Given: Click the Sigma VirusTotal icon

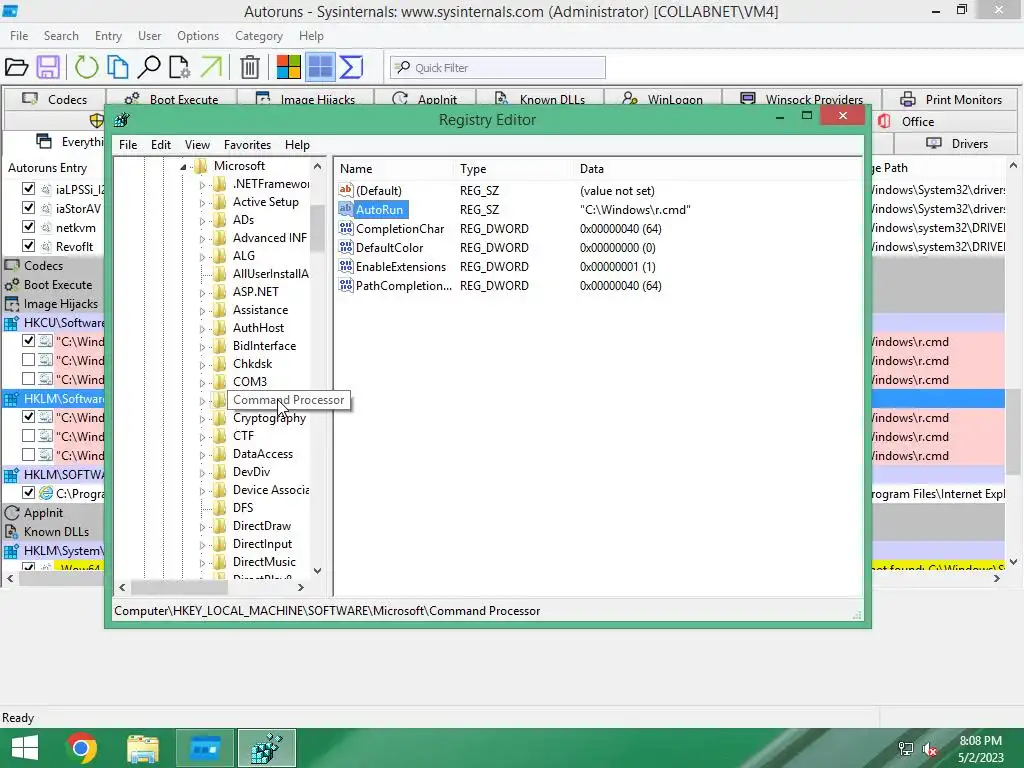Looking at the screenshot, I should [351, 67].
